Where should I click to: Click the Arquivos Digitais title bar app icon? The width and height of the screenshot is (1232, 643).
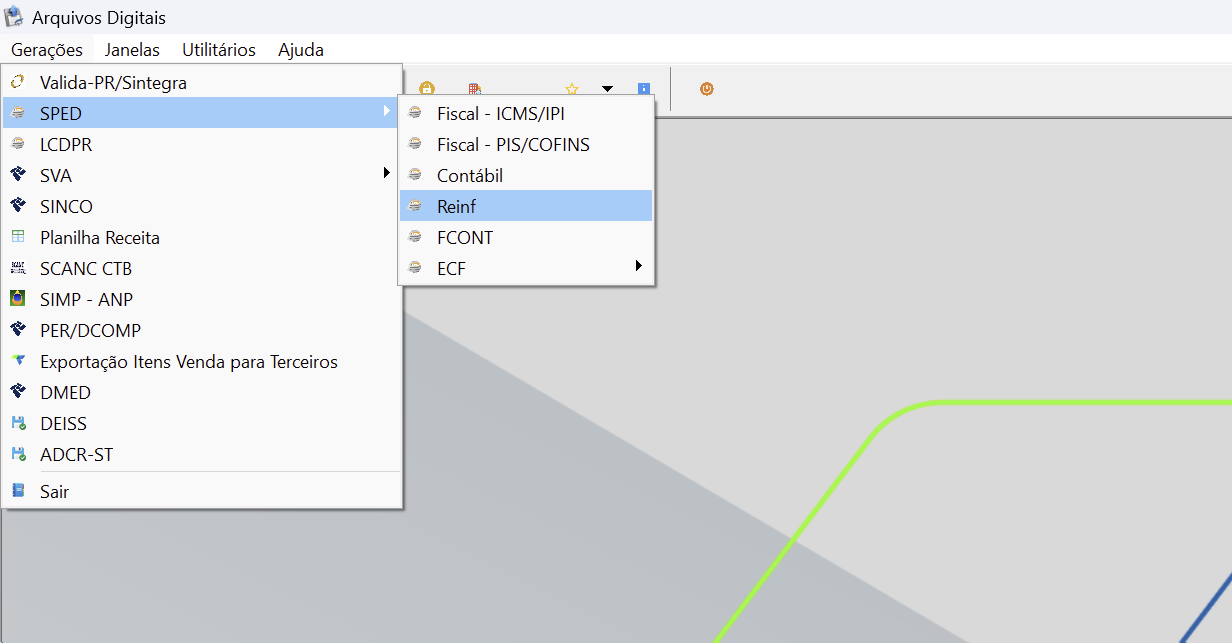point(14,17)
